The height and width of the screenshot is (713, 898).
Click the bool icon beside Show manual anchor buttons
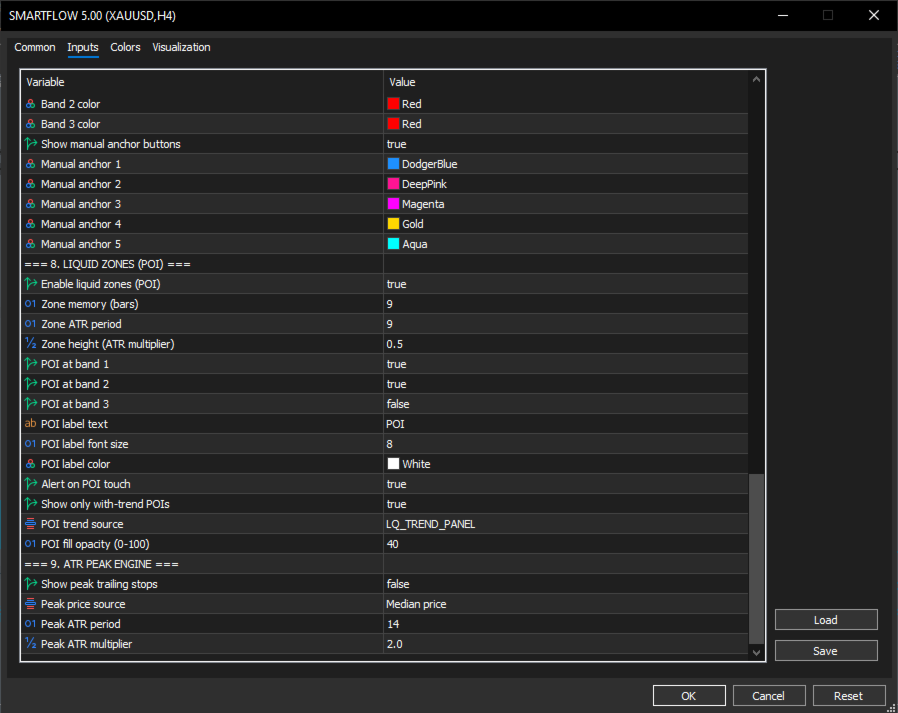[30, 144]
